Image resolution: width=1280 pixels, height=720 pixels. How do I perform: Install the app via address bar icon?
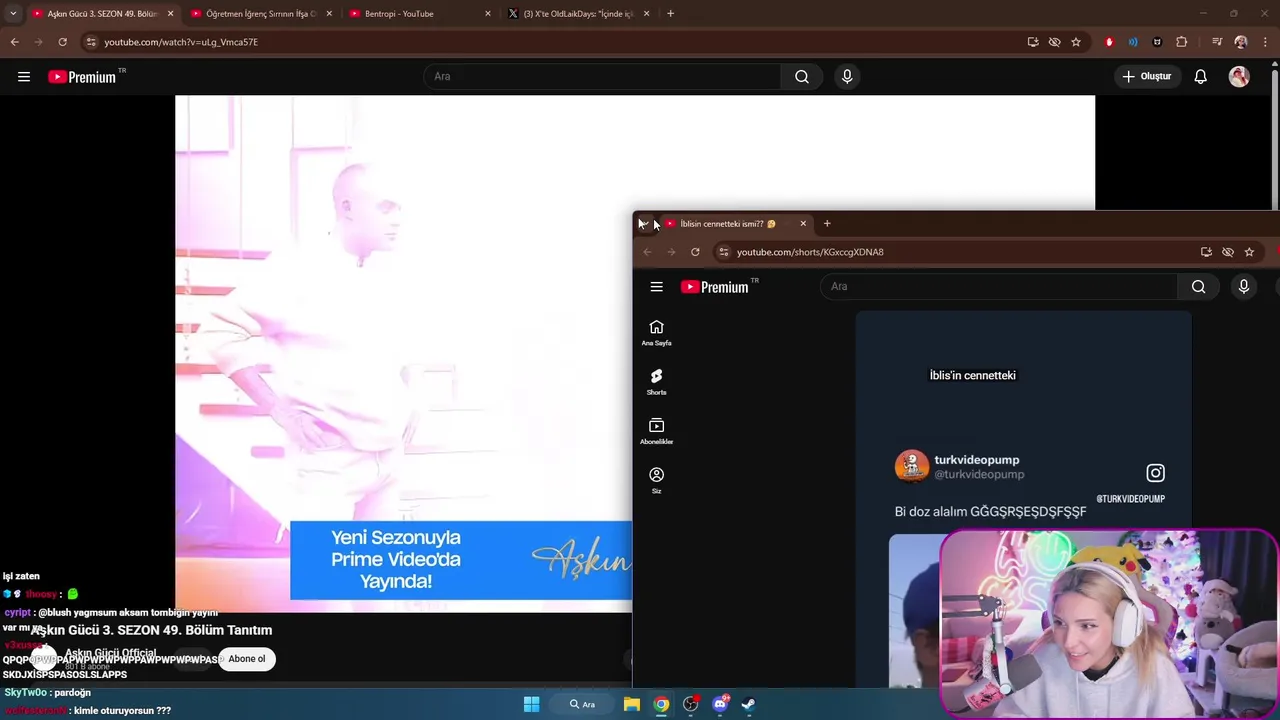[1033, 42]
